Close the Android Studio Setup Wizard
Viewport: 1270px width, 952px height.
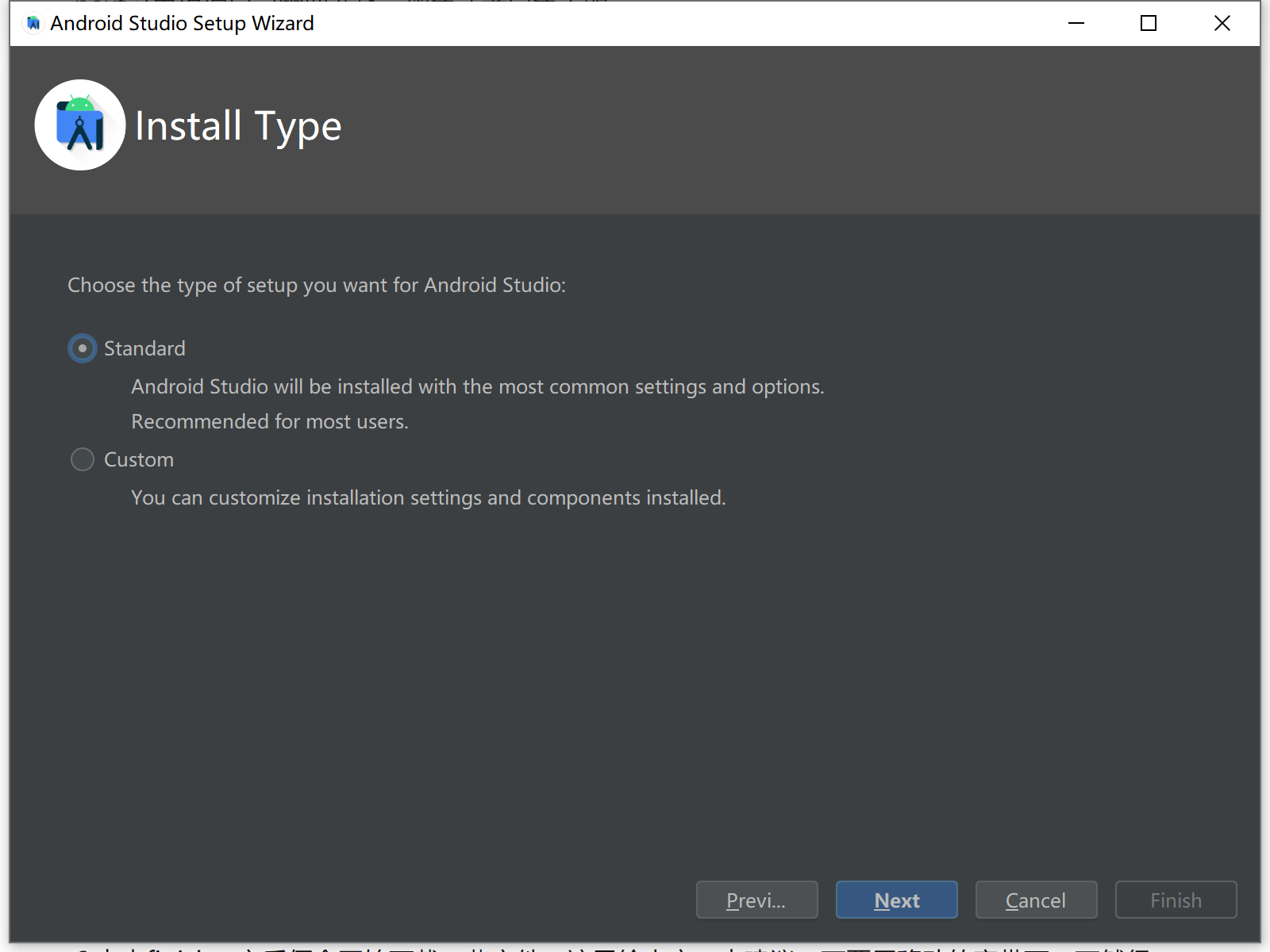tap(1222, 24)
